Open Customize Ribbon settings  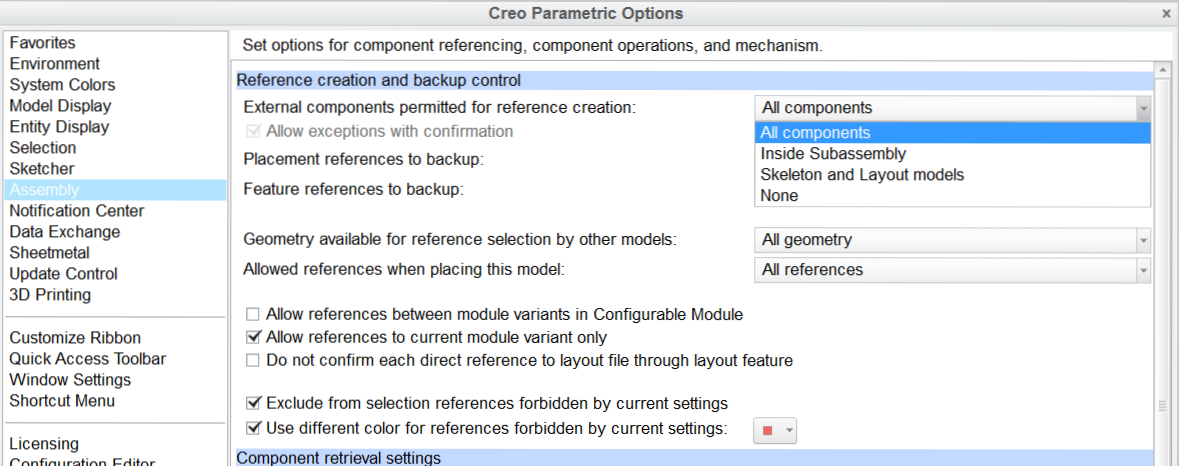coord(75,338)
